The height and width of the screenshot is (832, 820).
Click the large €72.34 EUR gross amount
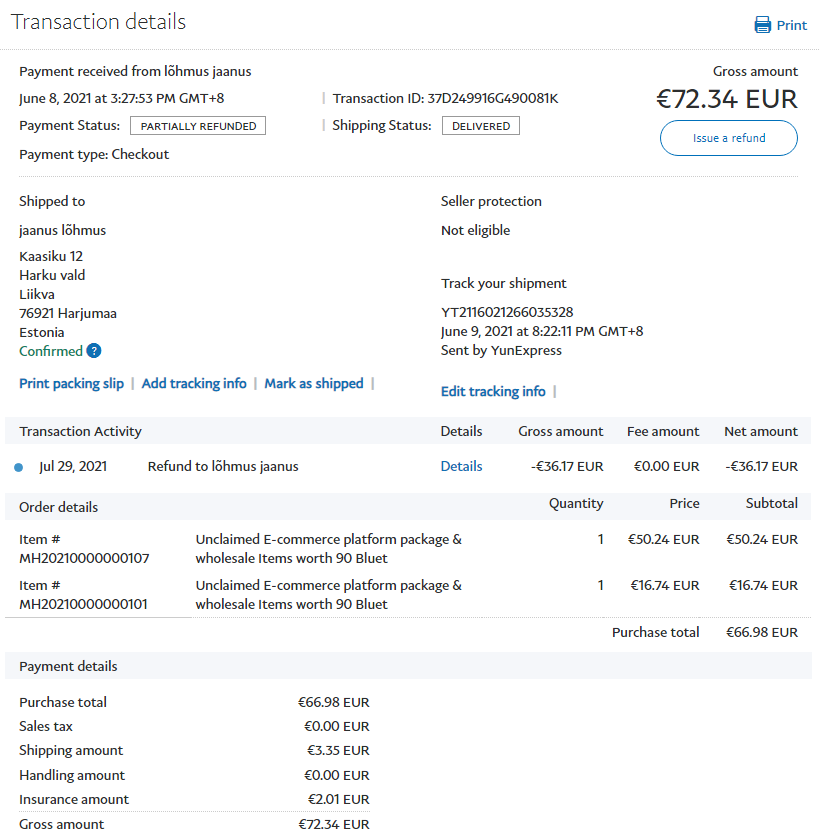coord(727,99)
